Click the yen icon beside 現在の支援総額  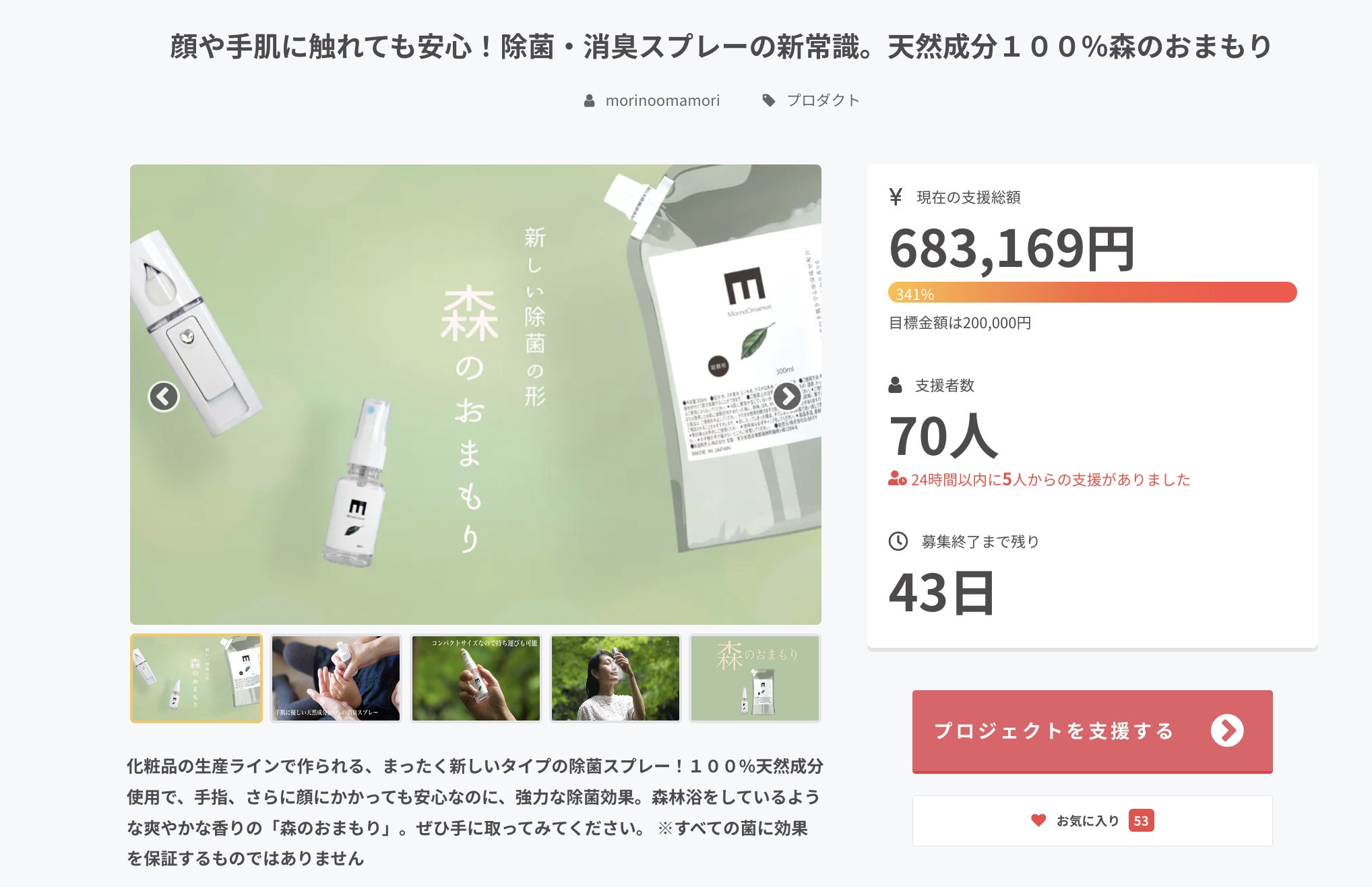point(896,197)
